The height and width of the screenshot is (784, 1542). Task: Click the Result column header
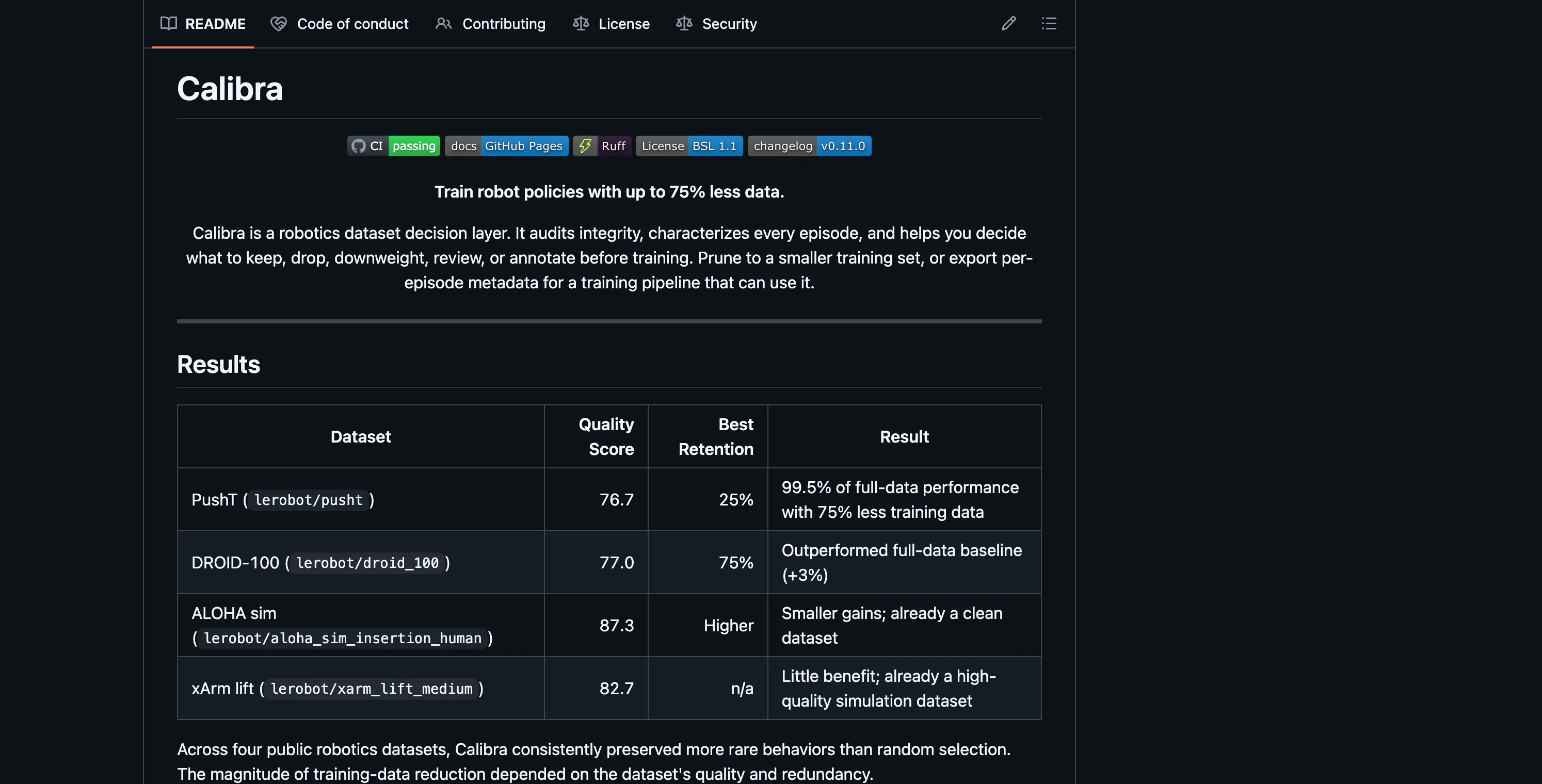(x=904, y=436)
